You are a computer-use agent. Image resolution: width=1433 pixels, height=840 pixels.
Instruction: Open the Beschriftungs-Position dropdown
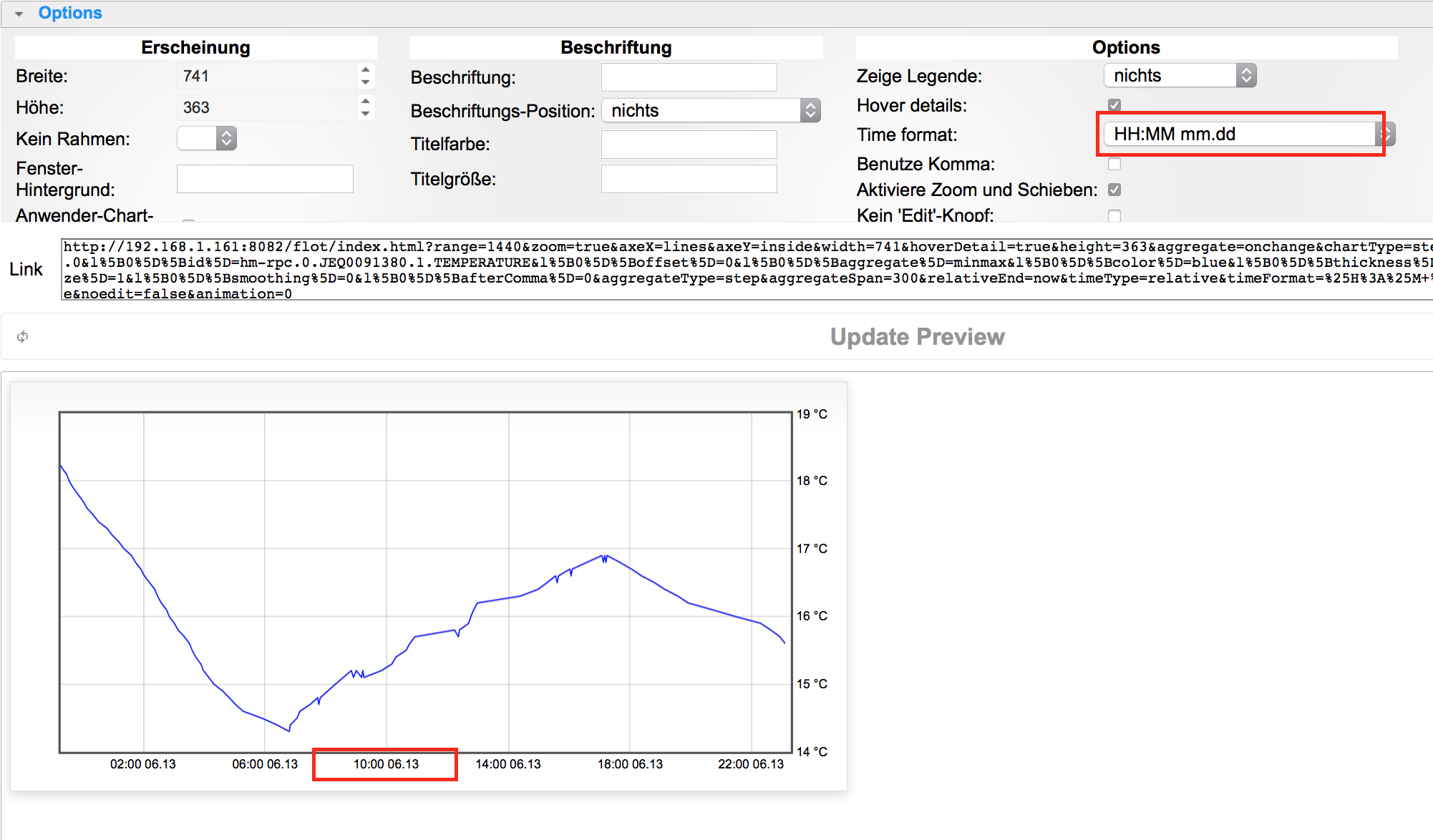[x=711, y=110]
